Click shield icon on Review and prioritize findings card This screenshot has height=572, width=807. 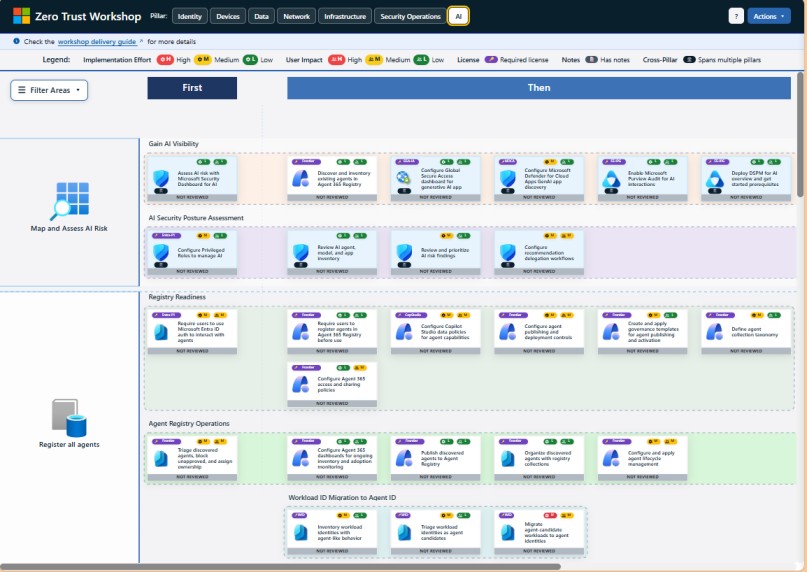pyautogui.click(x=404, y=252)
